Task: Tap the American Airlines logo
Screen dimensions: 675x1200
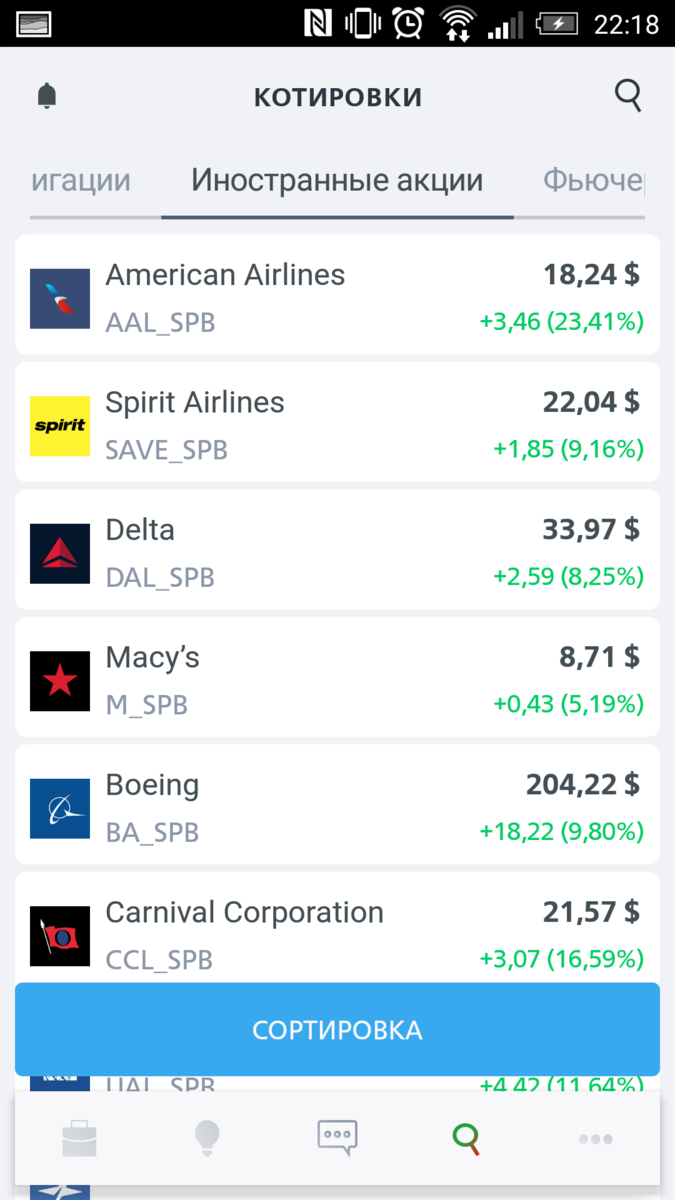Action: click(x=60, y=299)
